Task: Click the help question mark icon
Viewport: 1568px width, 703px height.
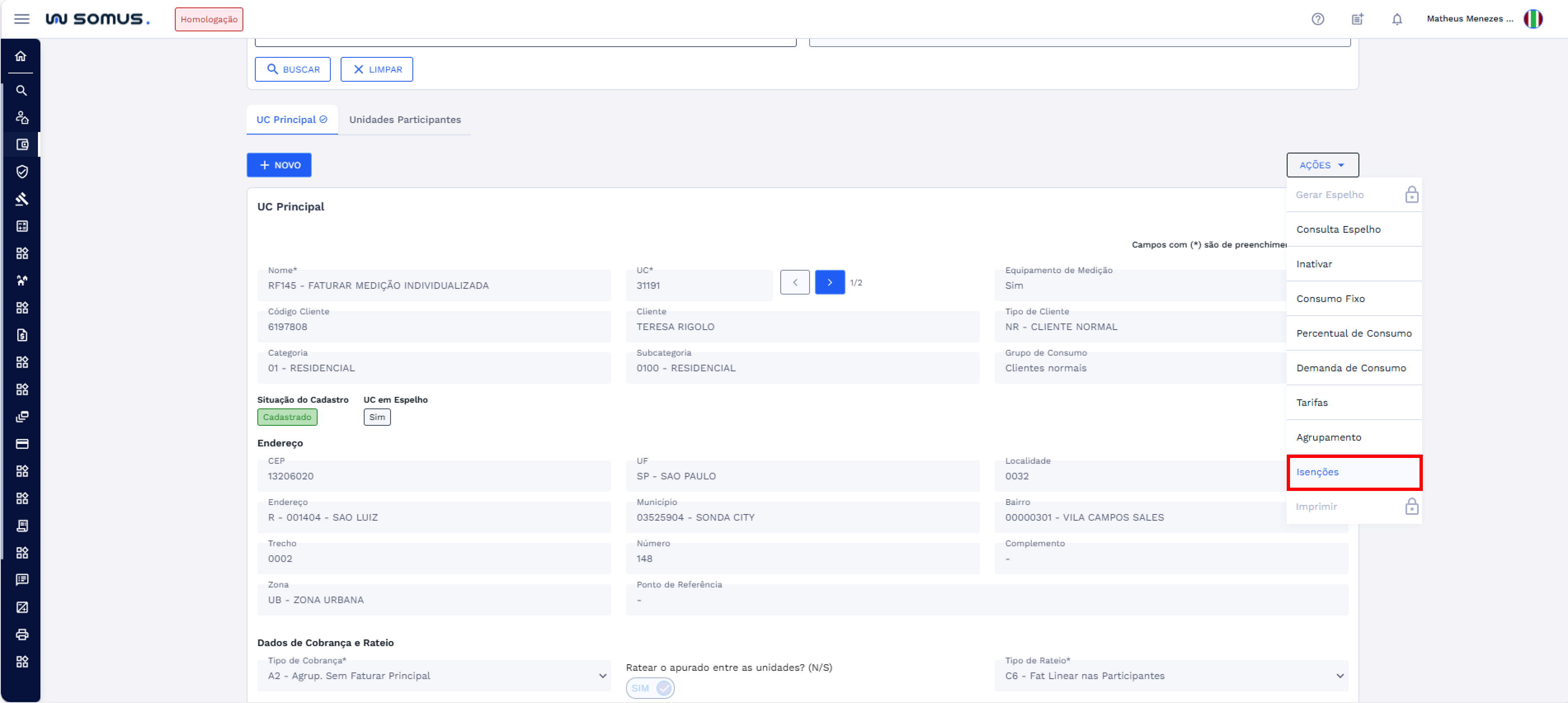Action: 1318,19
